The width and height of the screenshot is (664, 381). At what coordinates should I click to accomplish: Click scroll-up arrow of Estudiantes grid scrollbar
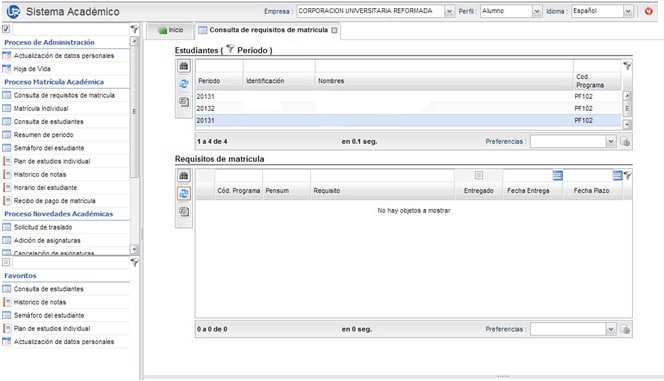627,96
